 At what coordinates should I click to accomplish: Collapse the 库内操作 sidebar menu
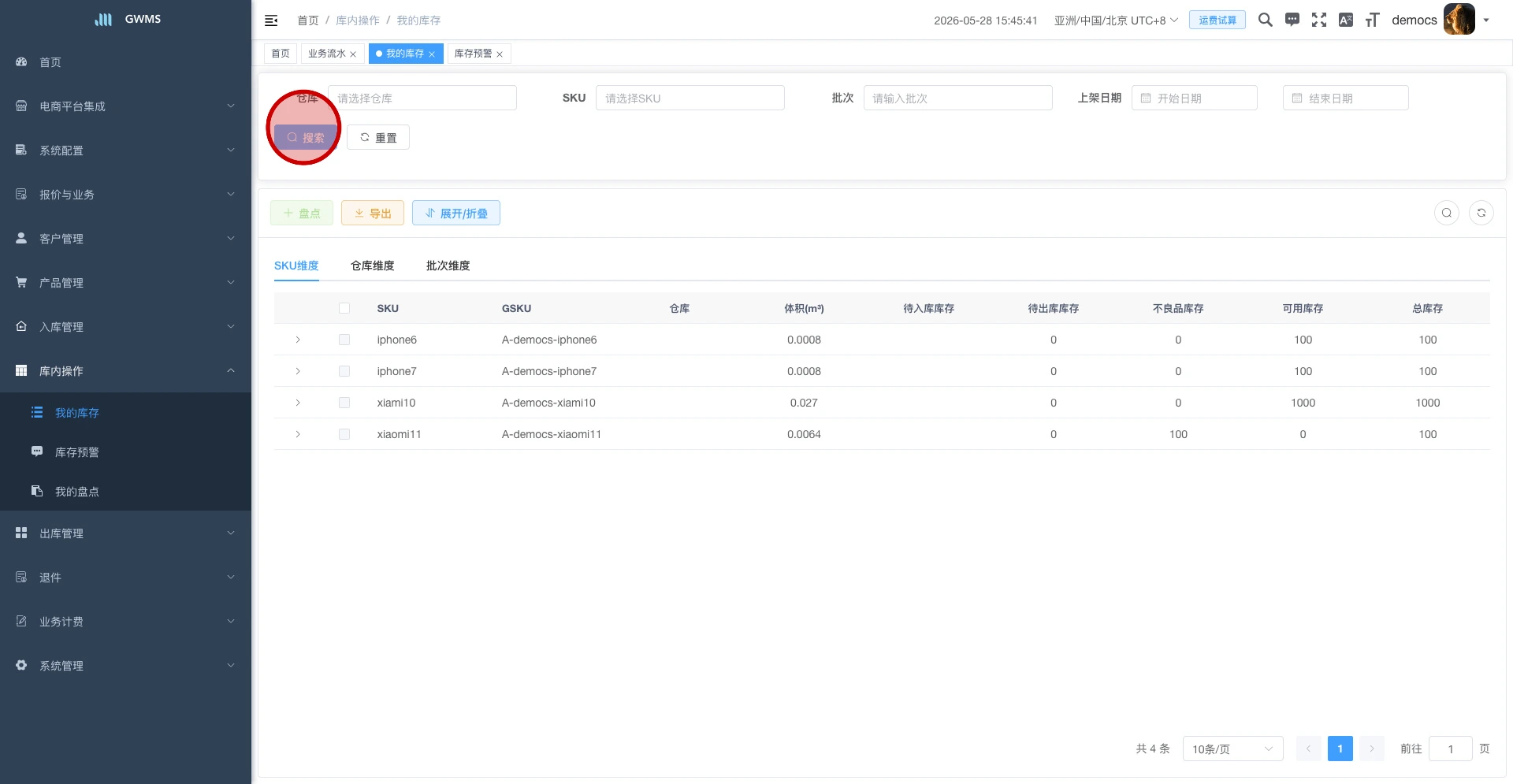click(x=126, y=370)
